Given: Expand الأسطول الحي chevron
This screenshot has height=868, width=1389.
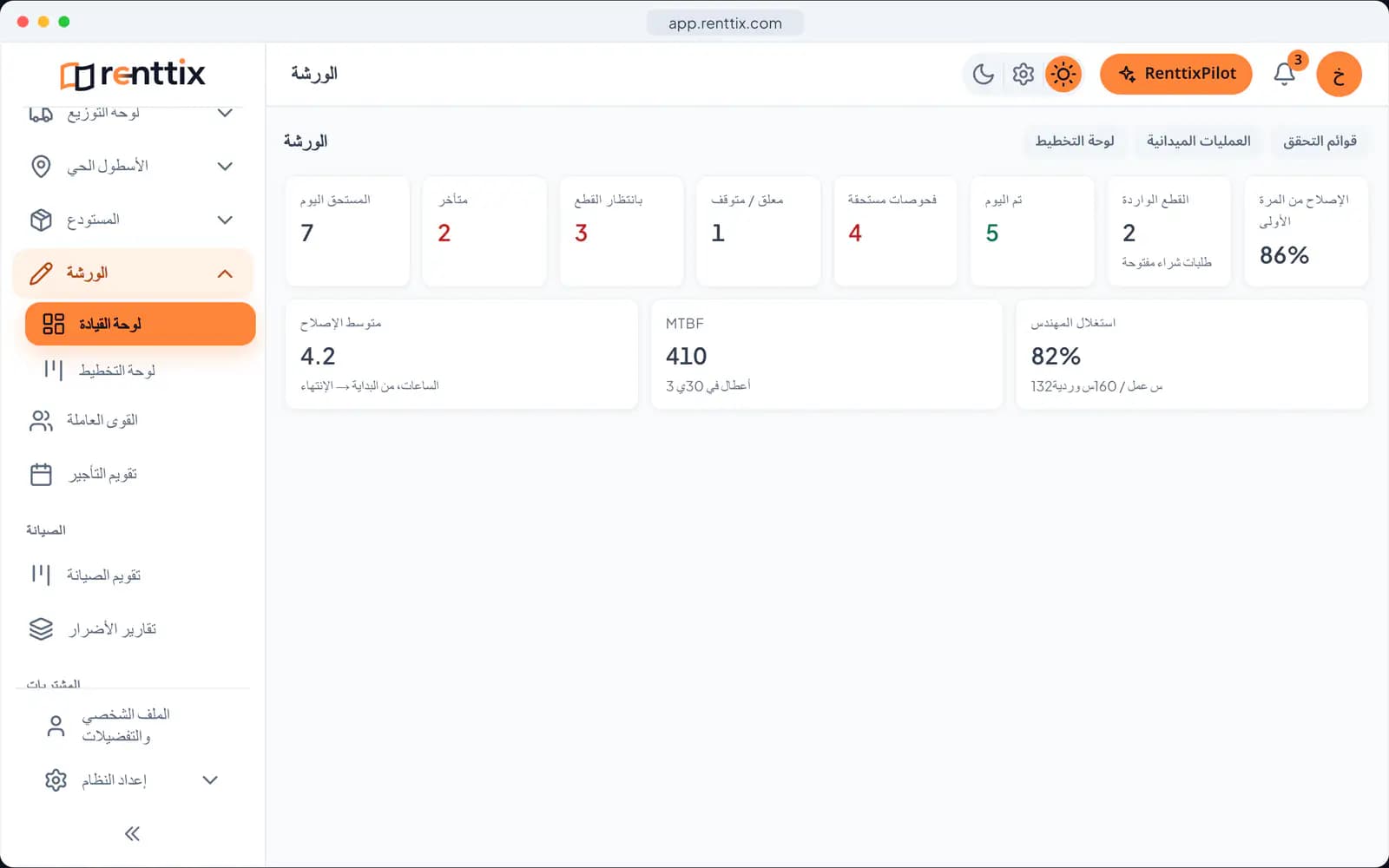Looking at the screenshot, I should click(x=225, y=166).
